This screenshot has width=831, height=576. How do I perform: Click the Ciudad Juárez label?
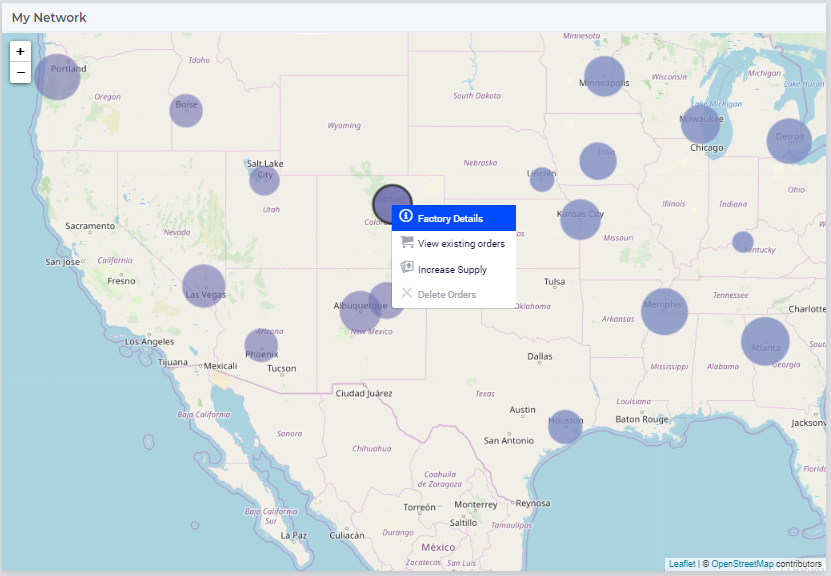(364, 393)
